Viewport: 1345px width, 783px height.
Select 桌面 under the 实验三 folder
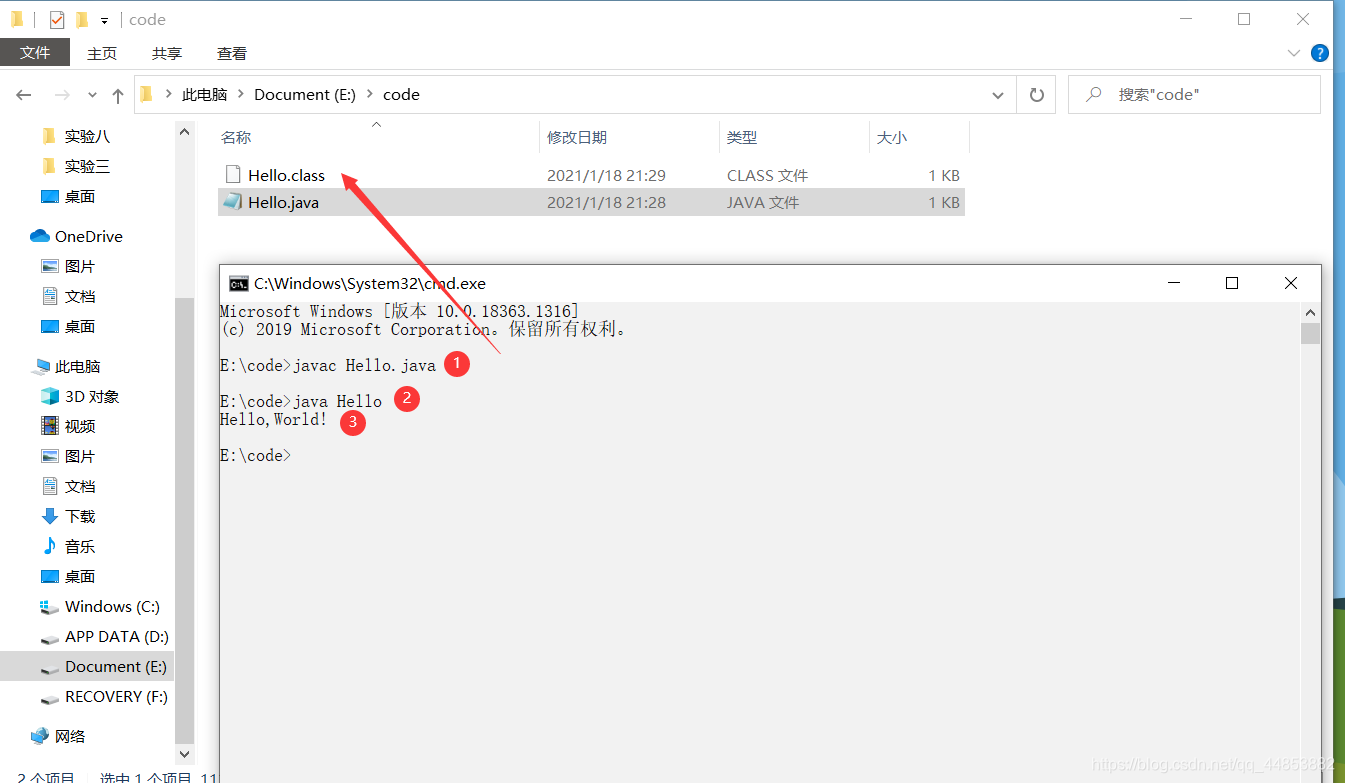pyautogui.click(x=79, y=196)
